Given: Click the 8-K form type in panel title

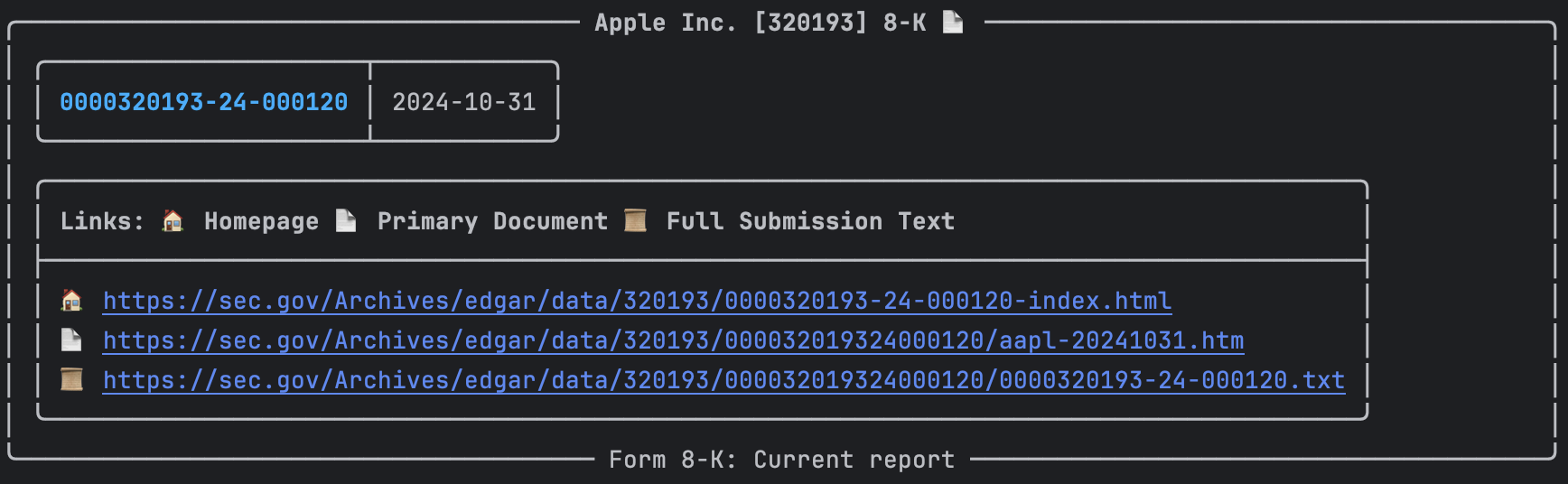Looking at the screenshot, I should (905, 23).
